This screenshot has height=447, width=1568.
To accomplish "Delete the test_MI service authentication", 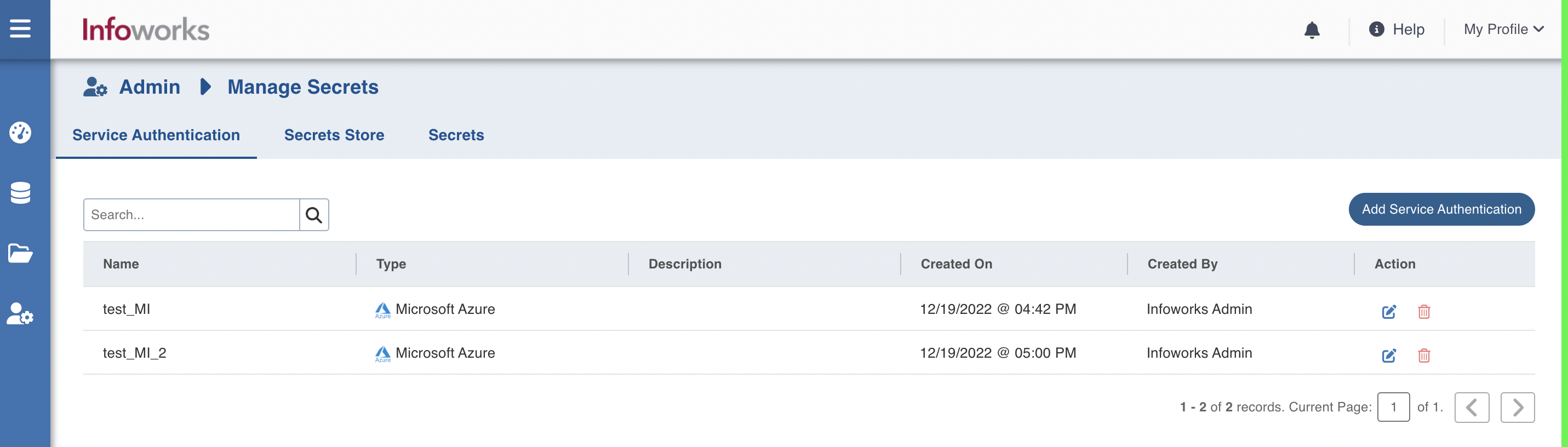I will coord(1424,312).
